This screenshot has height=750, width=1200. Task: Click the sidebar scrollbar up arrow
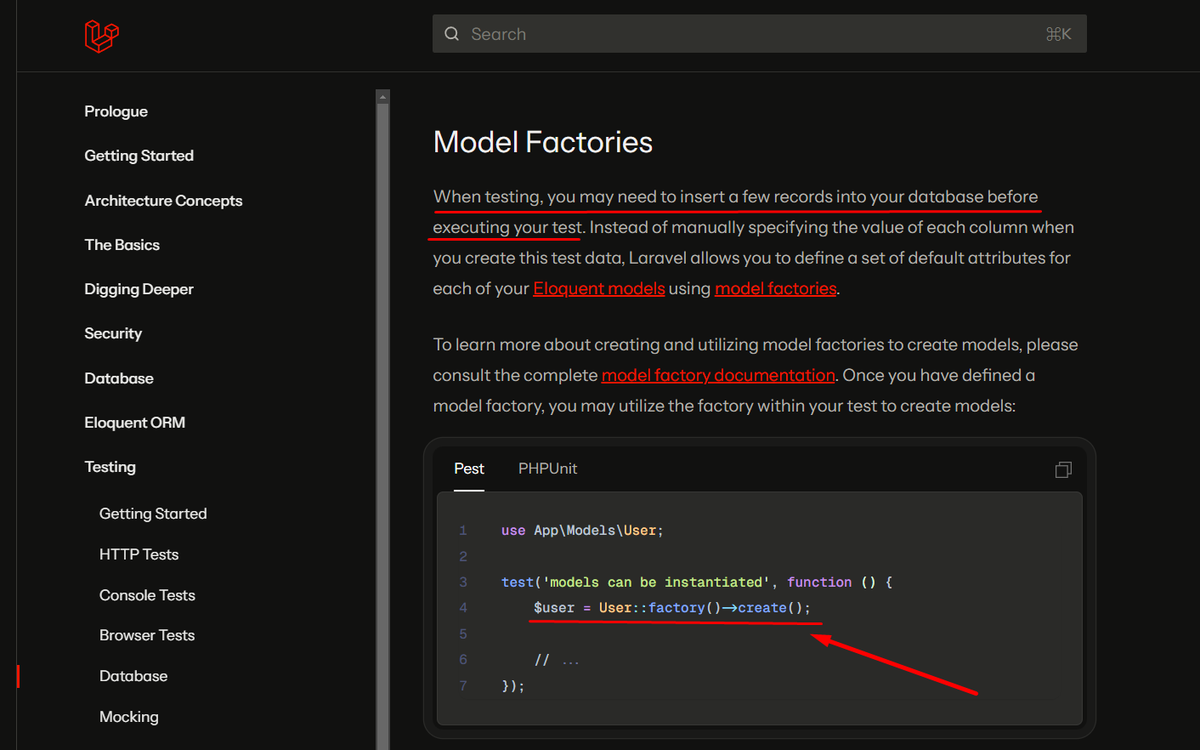(382, 97)
